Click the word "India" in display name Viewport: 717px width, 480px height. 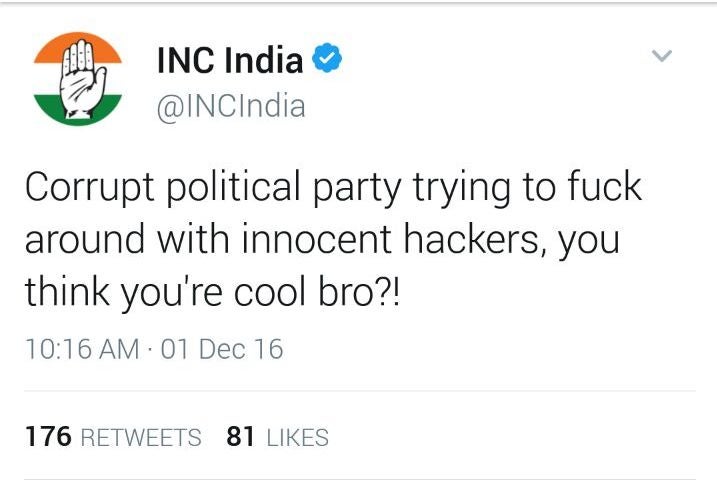click(265, 60)
